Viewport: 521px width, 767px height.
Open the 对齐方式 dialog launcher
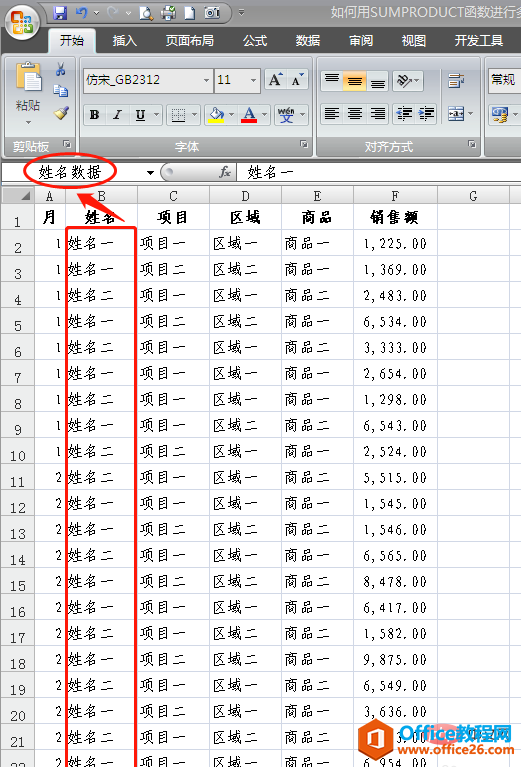(x=472, y=144)
